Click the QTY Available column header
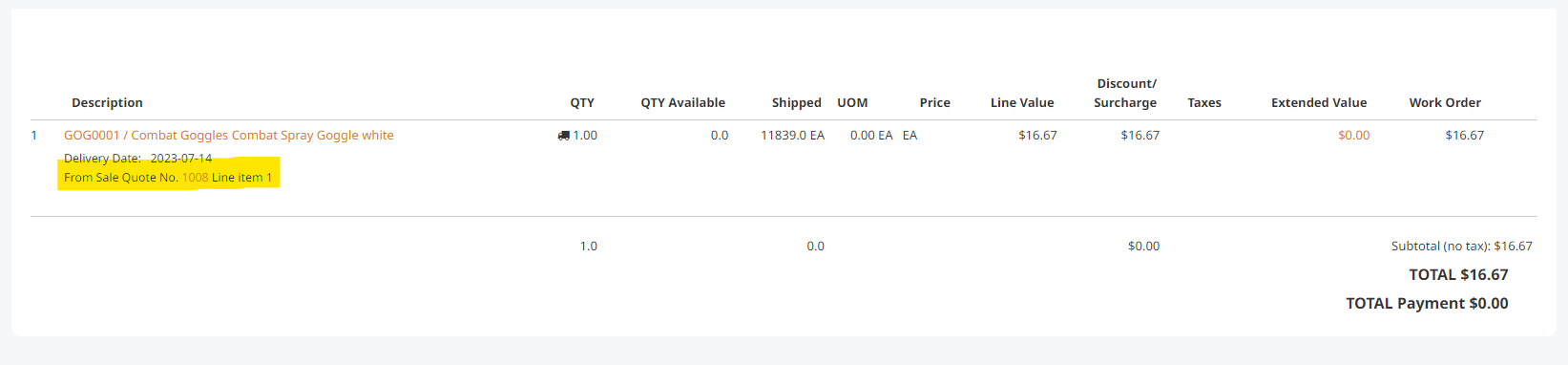This screenshot has width=1568, height=365. [682, 103]
